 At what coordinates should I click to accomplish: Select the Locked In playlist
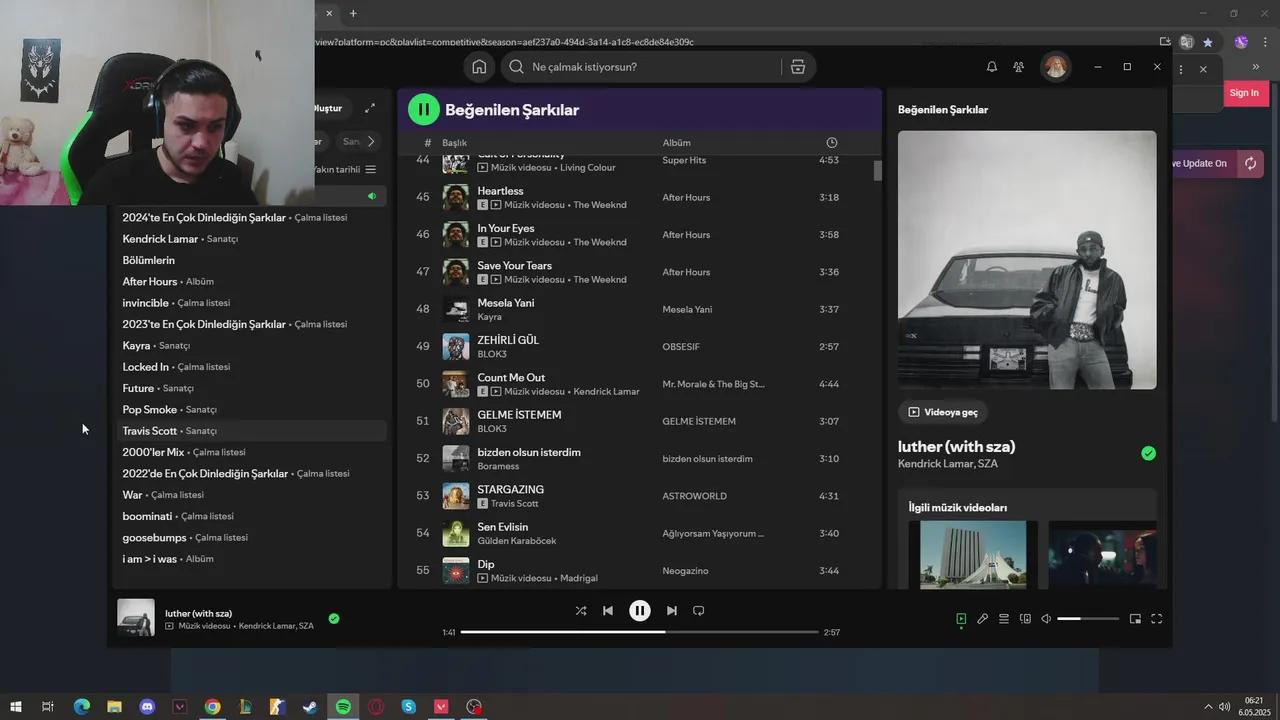(x=250, y=367)
